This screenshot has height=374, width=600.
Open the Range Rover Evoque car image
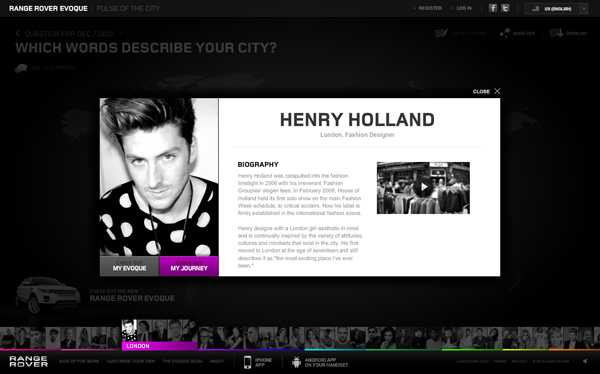pos(48,295)
